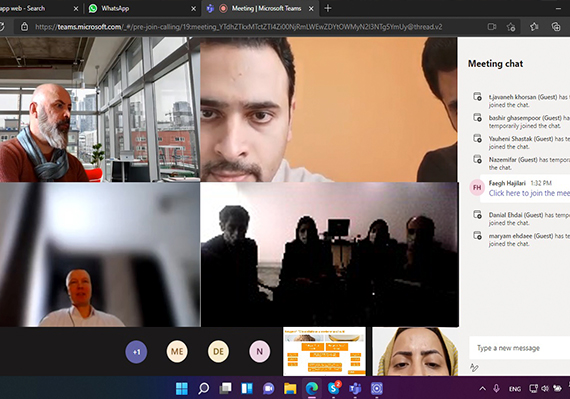
Task: Click the camera permission icon in address bar
Action: click(x=491, y=27)
